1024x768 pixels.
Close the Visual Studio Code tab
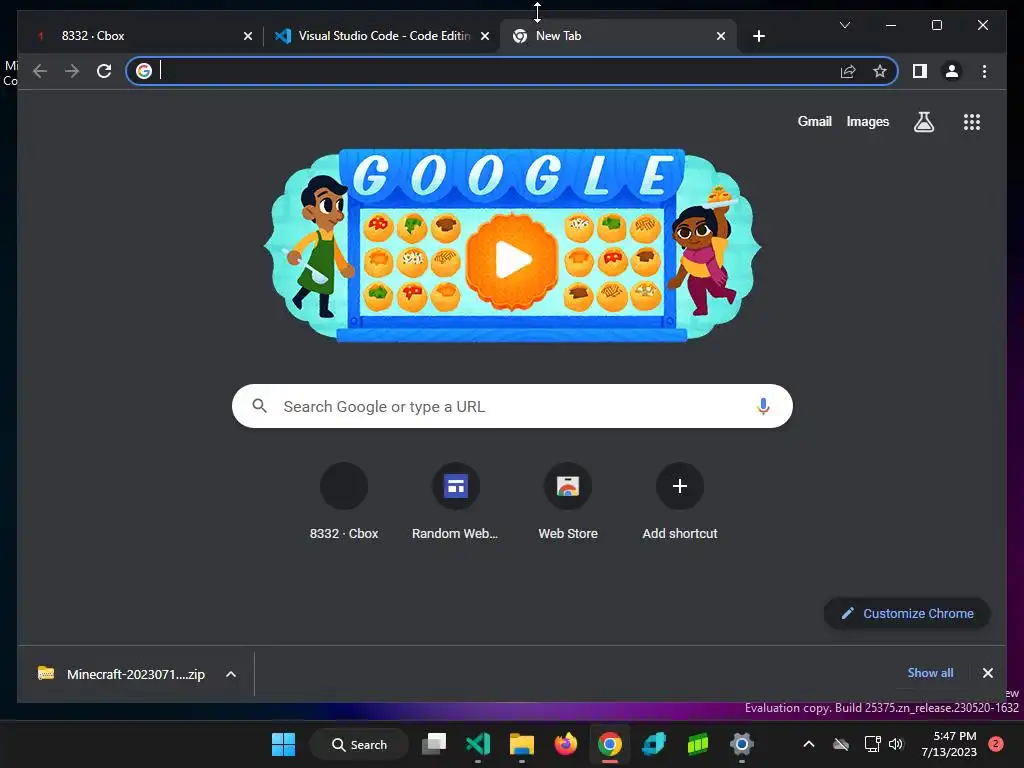point(485,36)
